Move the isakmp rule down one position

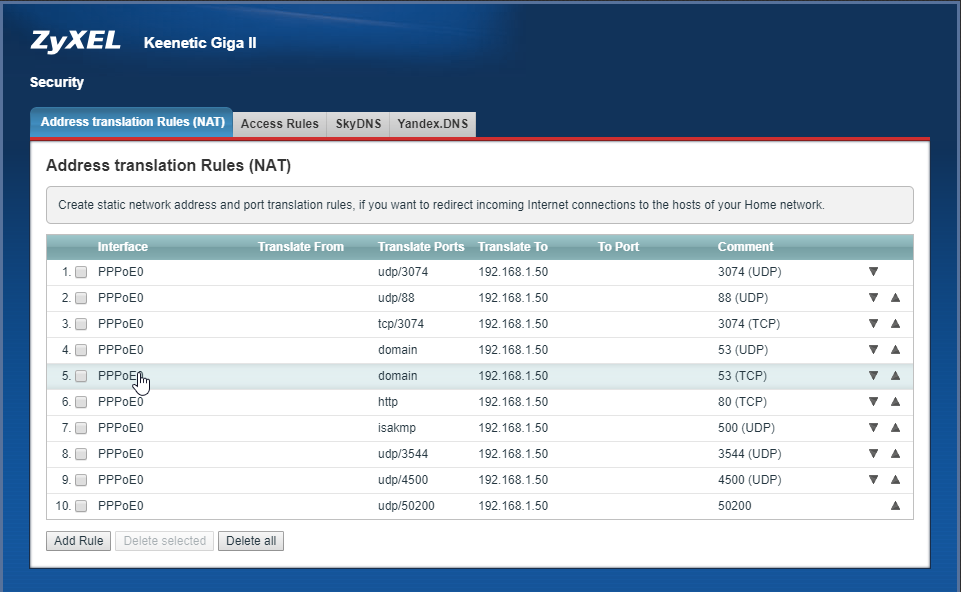[x=872, y=427]
